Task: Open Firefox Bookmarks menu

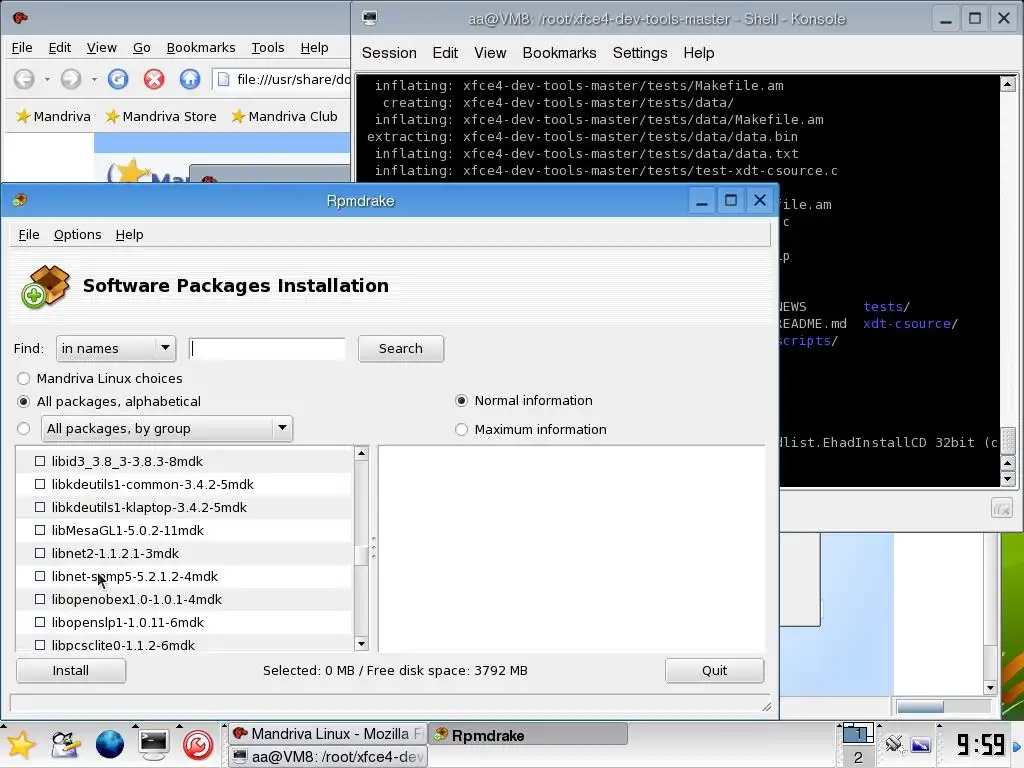Action: (x=200, y=48)
